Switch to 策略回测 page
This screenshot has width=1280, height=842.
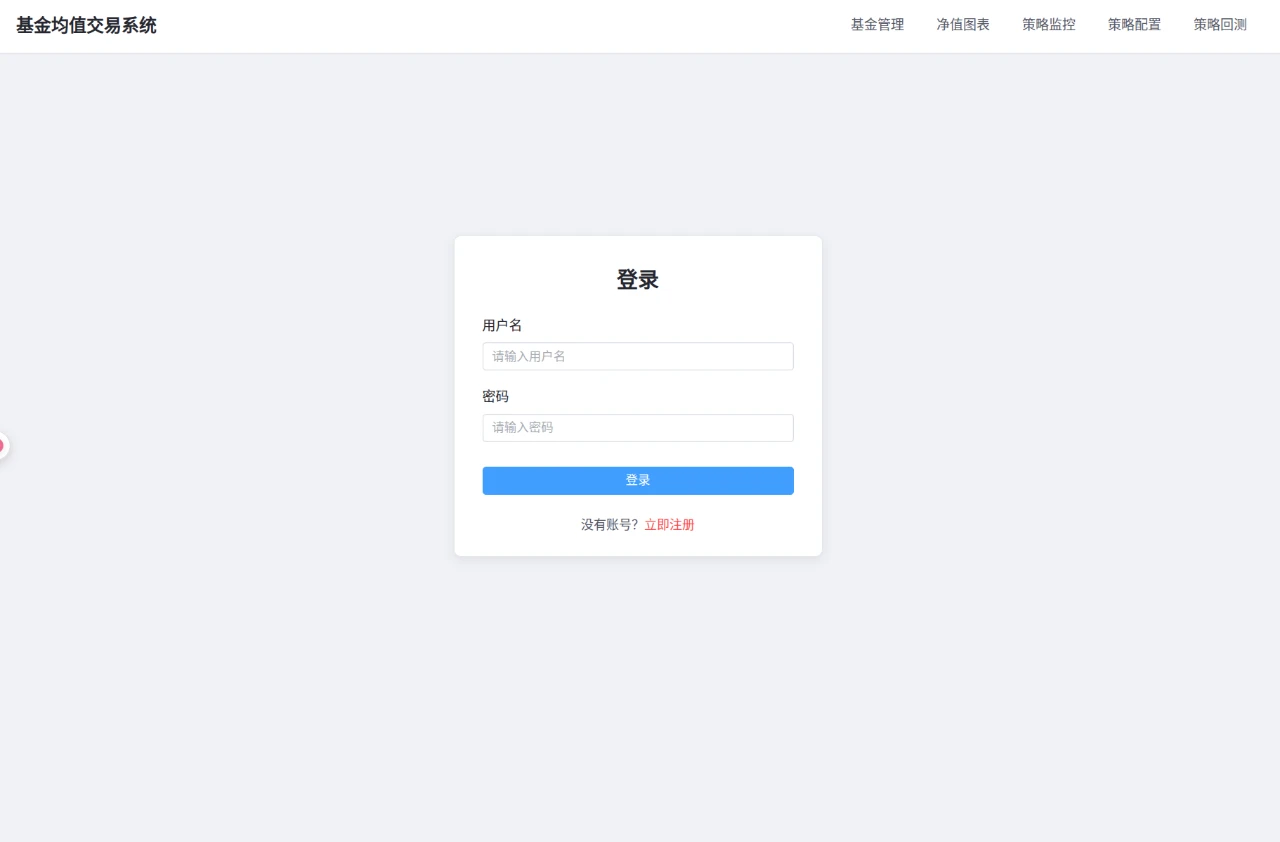1220,25
